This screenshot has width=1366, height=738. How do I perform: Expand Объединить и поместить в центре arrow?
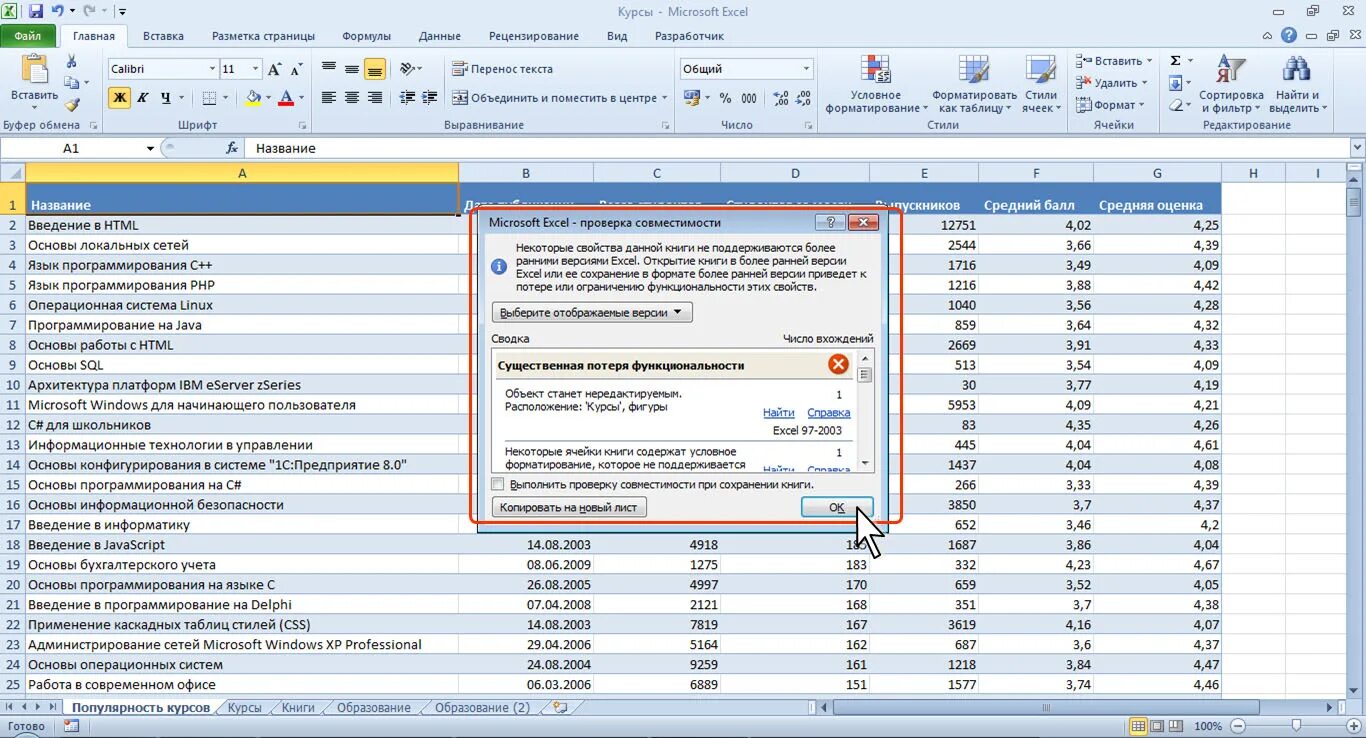(664, 98)
